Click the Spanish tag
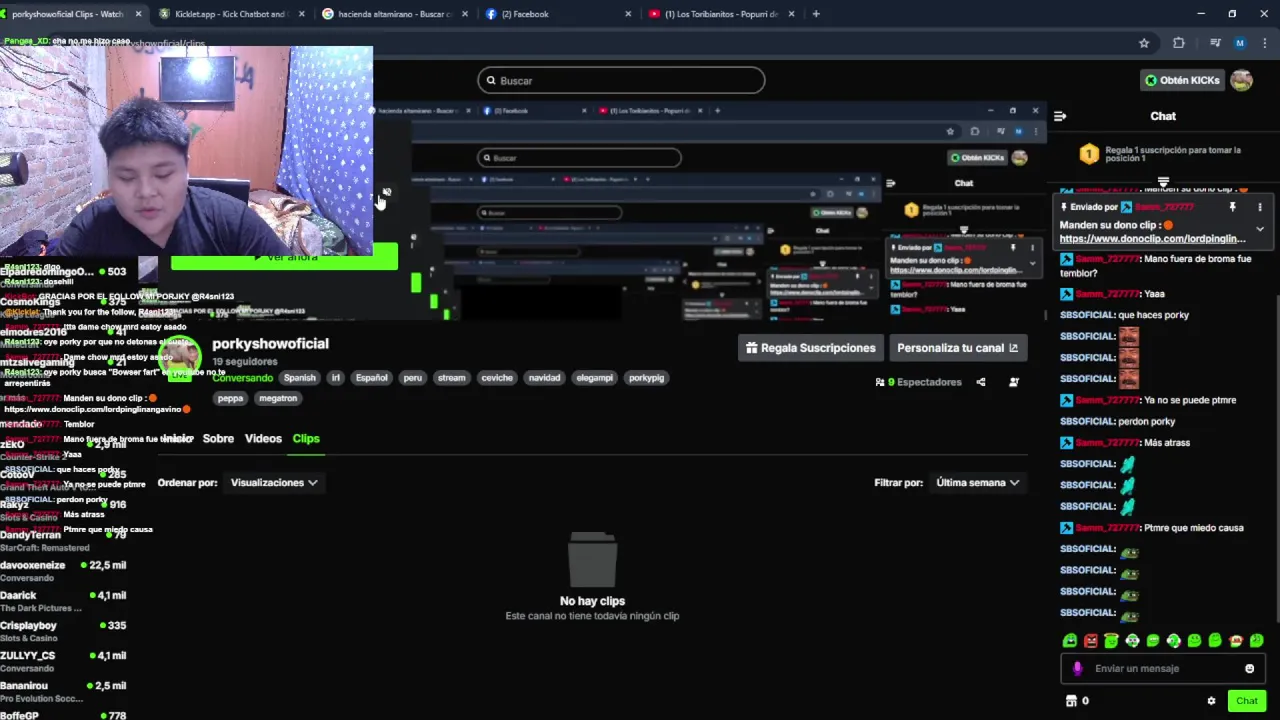The height and width of the screenshot is (720, 1280). pyautogui.click(x=299, y=378)
